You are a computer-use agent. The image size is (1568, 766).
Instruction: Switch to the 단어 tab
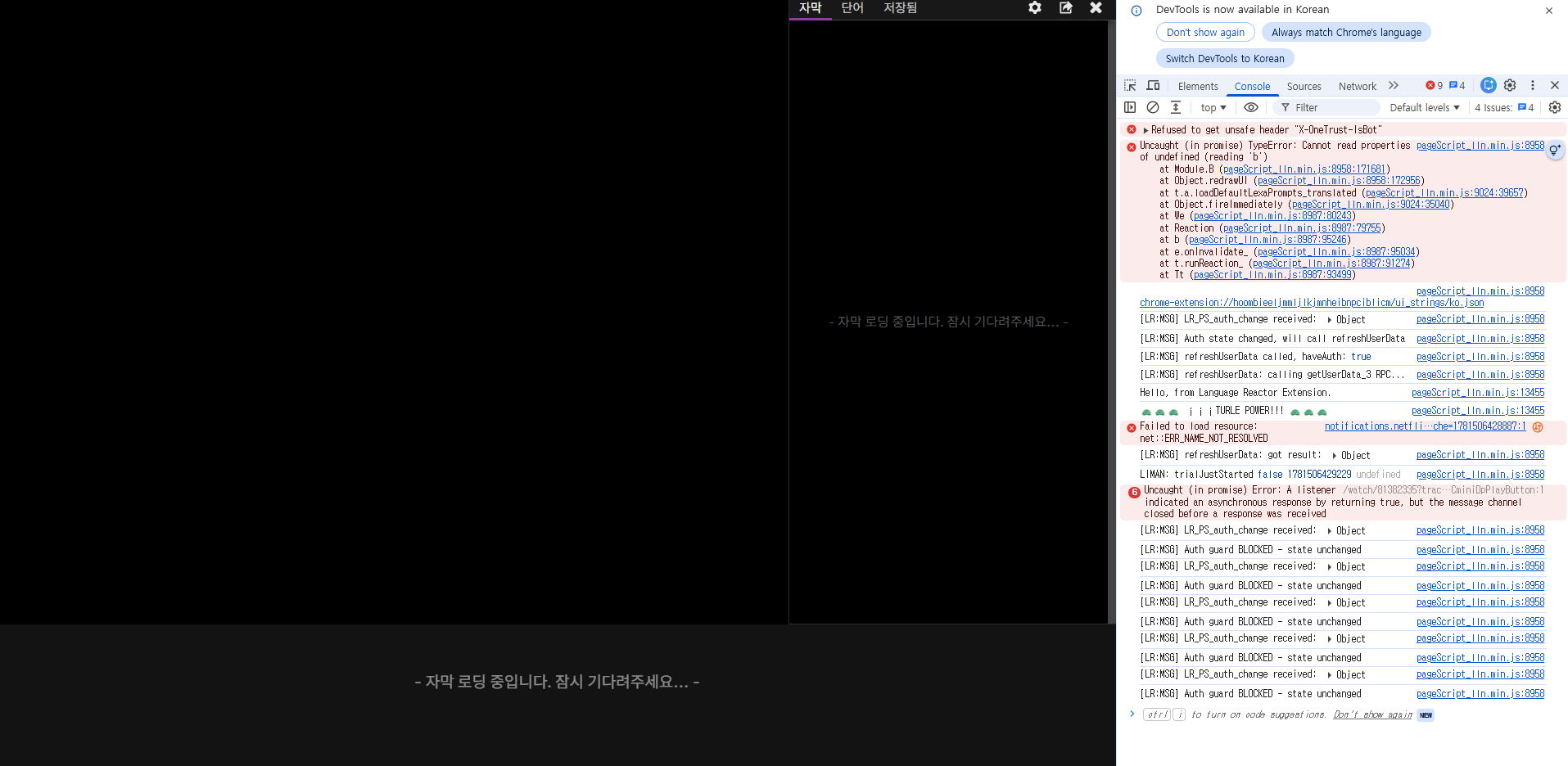(852, 8)
